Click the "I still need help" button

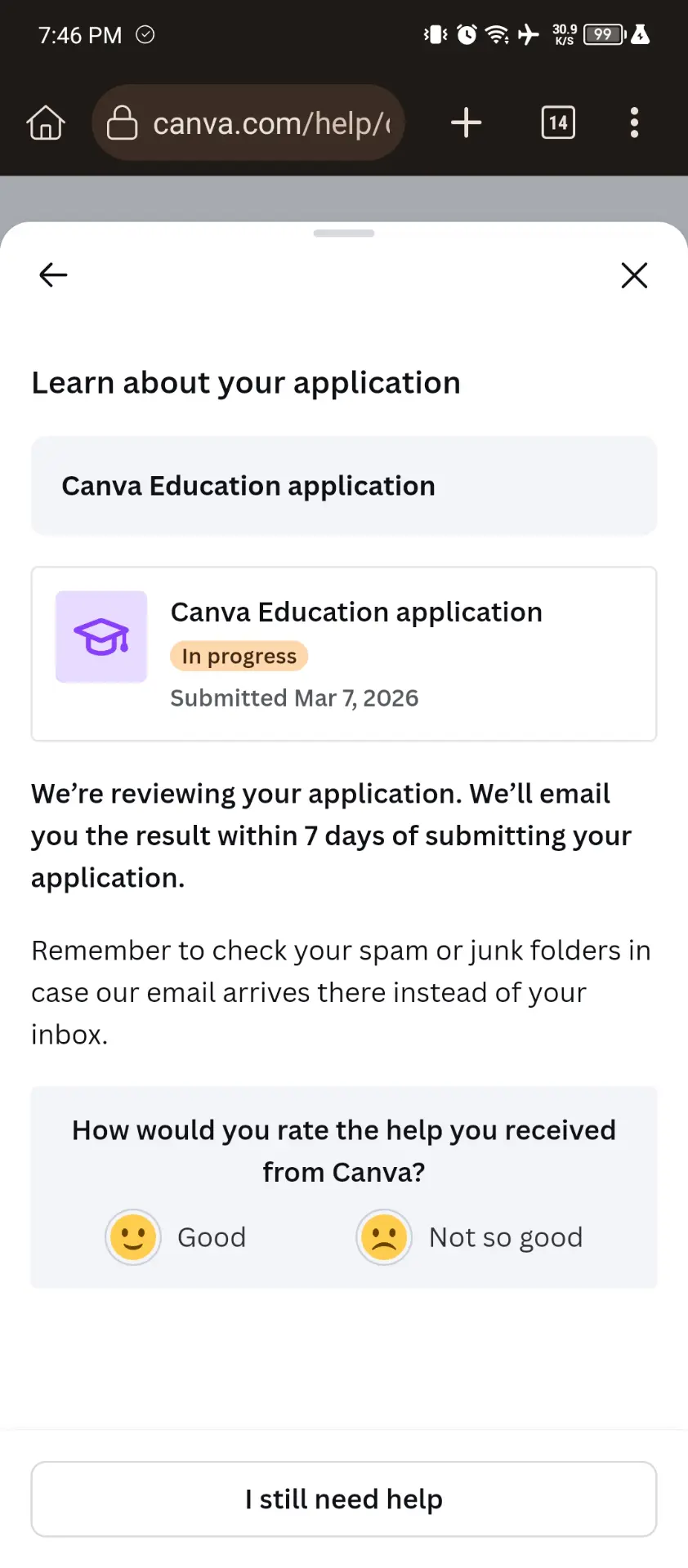pos(344,1499)
